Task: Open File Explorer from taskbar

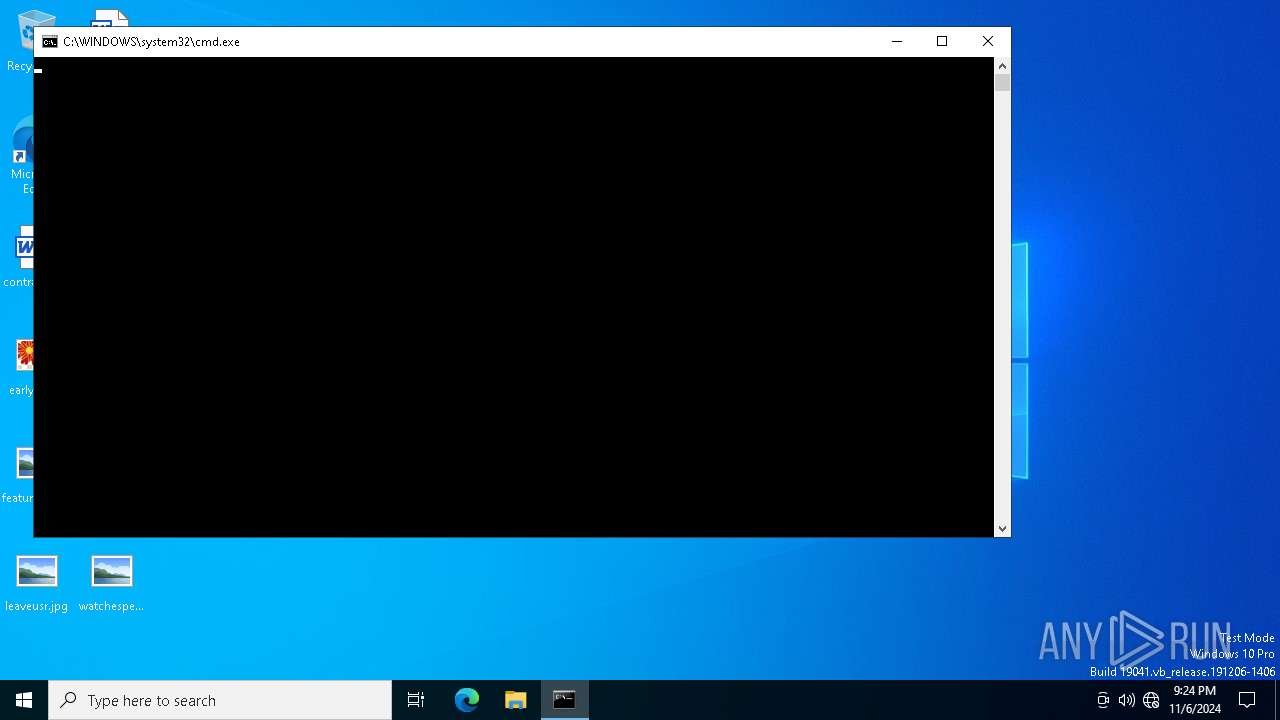Action: [x=516, y=700]
